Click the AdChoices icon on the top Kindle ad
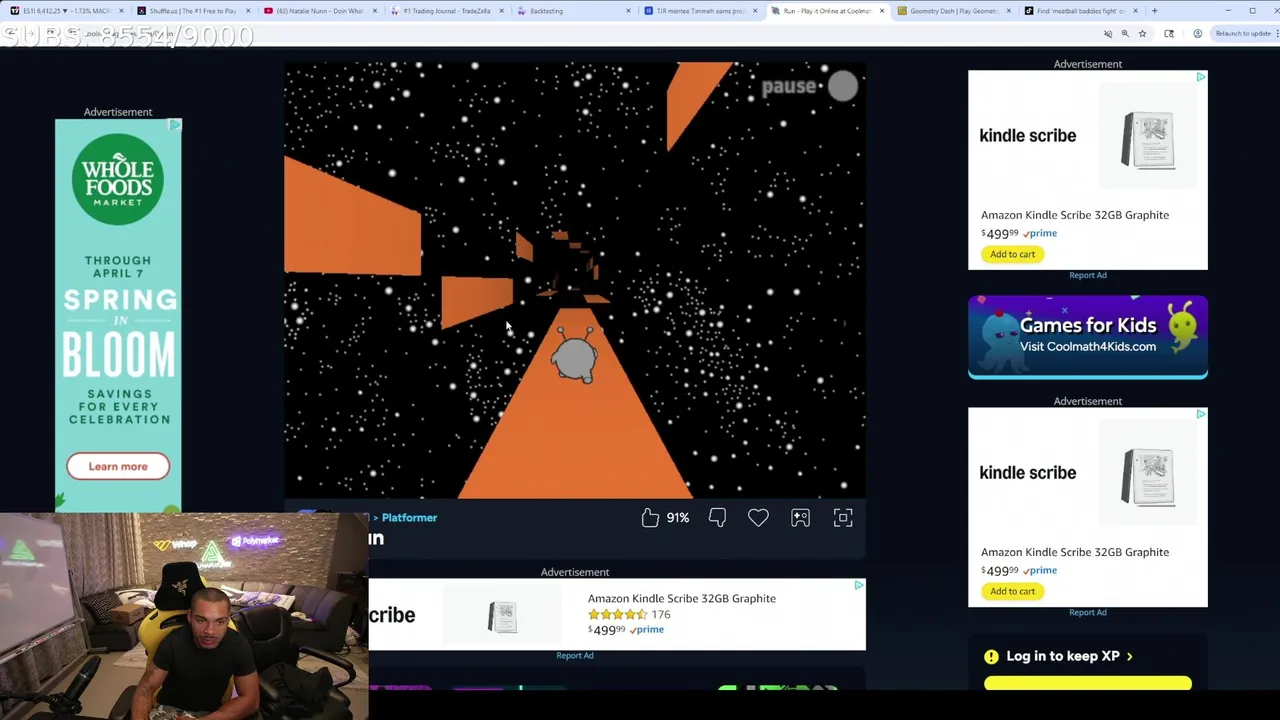 click(x=1201, y=76)
